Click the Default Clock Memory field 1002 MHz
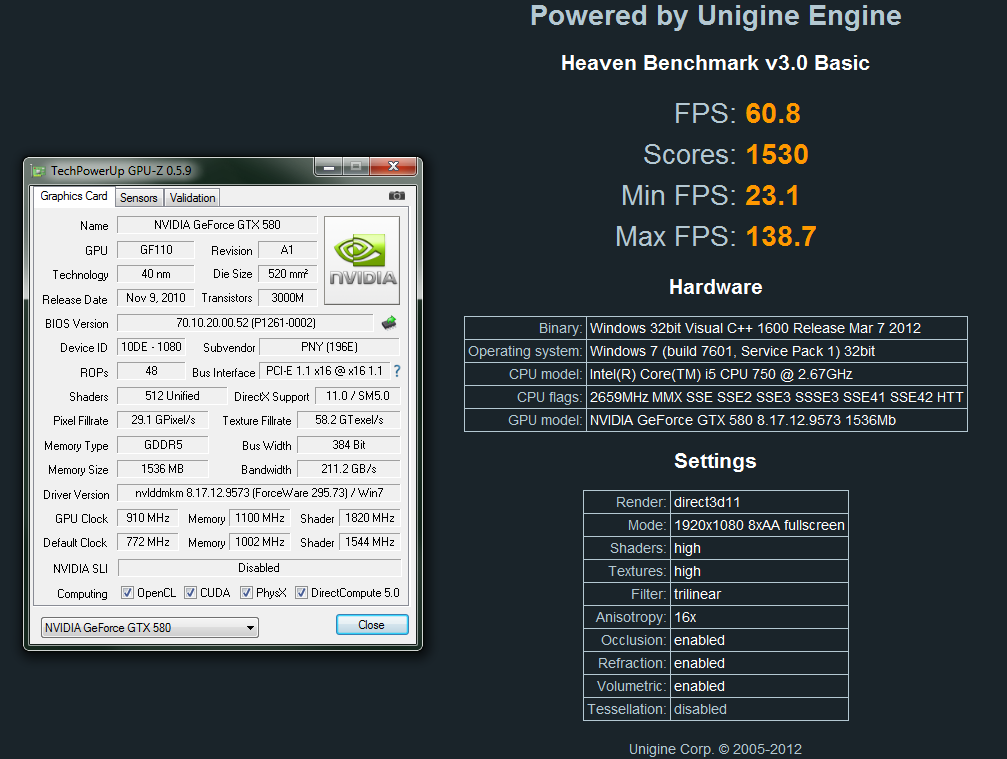Viewport: 1007px width, 759px height. coord(260,542)
